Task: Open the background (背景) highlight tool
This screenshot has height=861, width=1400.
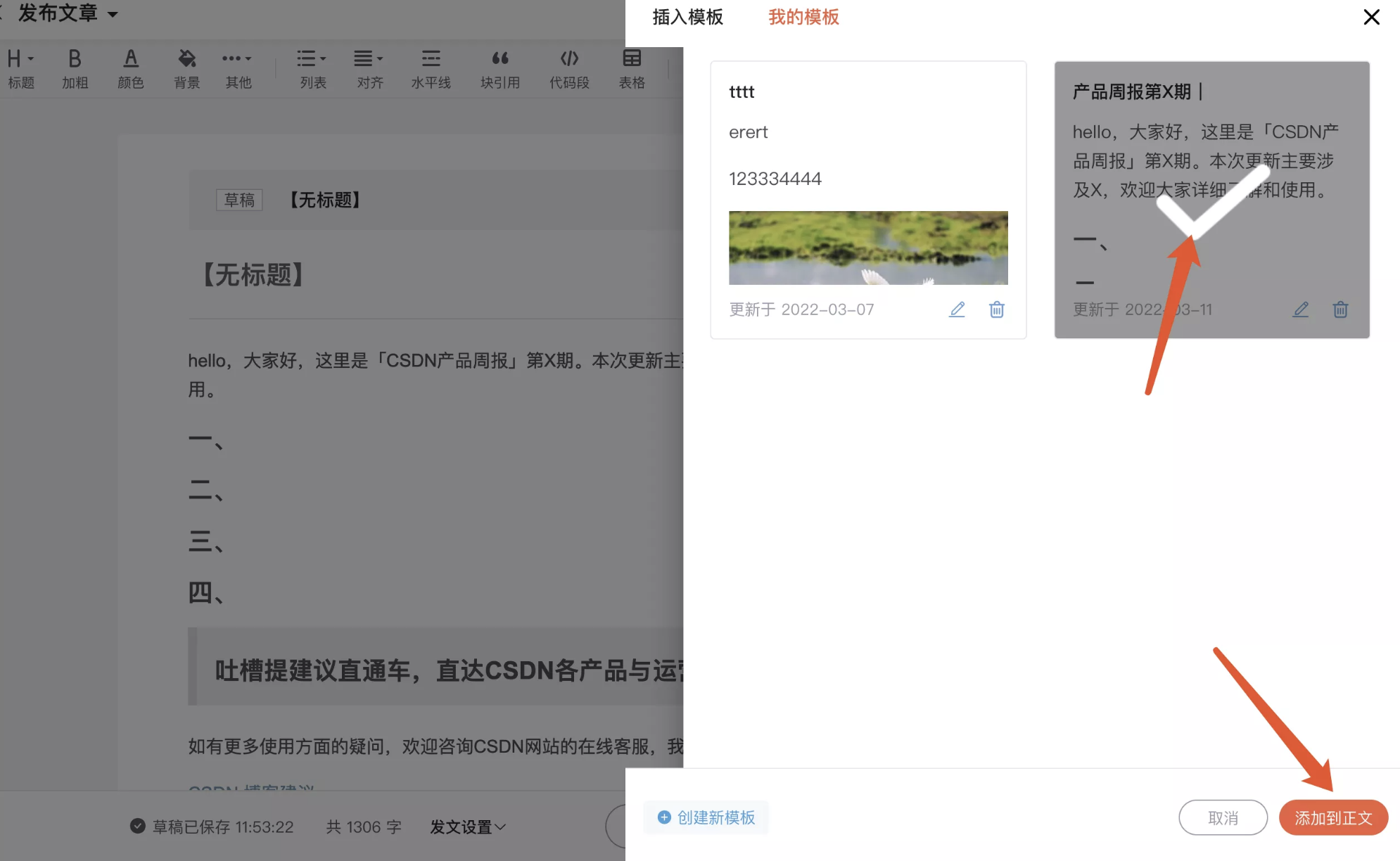Action: (187, 68)
